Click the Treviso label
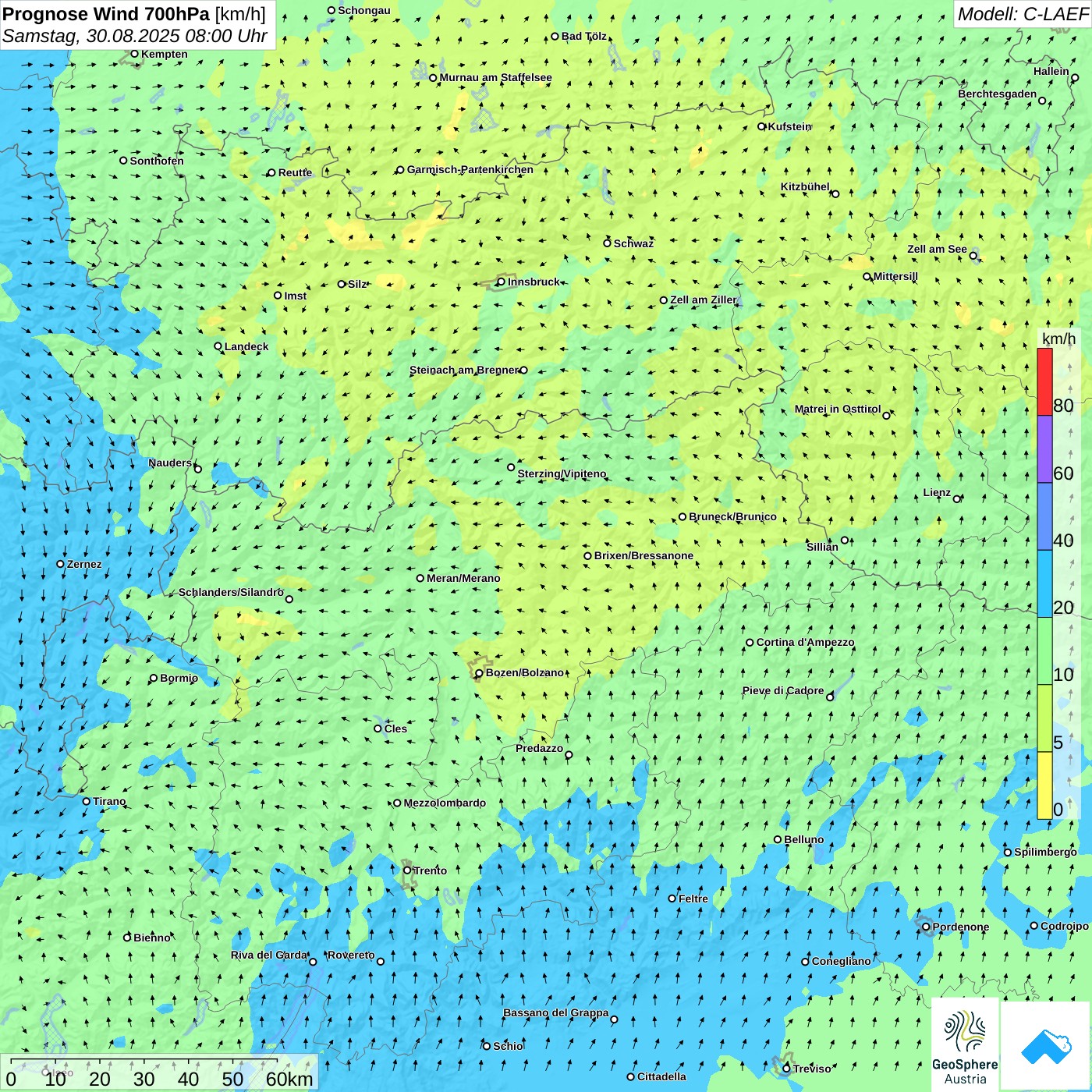Screen dimensions: 1092x1092 pos(811,1069)
